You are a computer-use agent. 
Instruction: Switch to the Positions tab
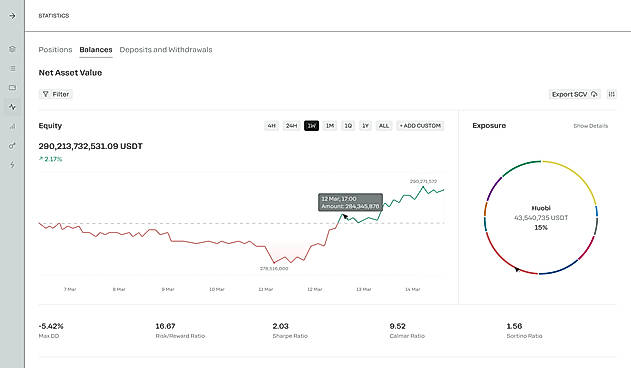click(x=55, y=50)
